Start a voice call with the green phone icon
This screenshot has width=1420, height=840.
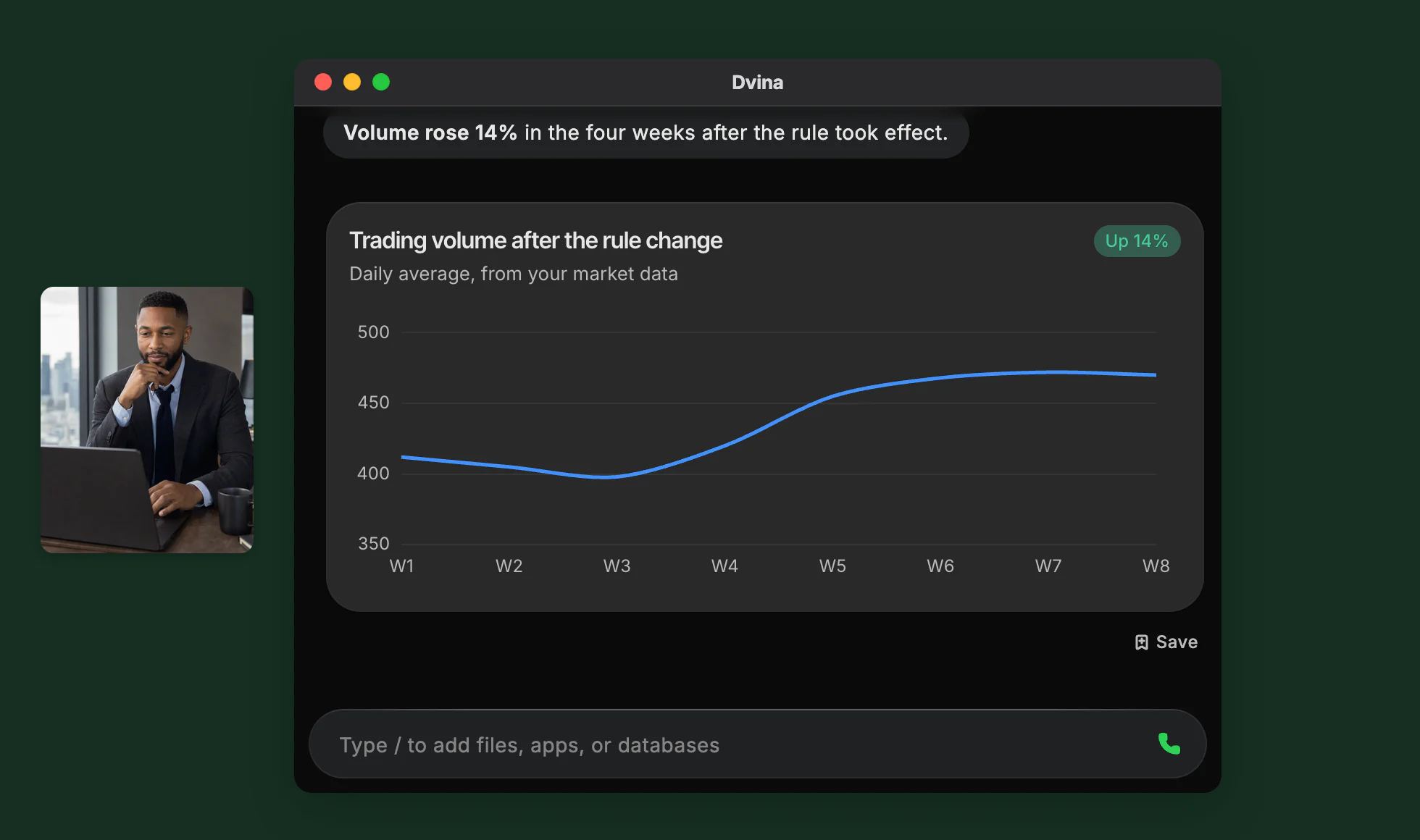1169,744
